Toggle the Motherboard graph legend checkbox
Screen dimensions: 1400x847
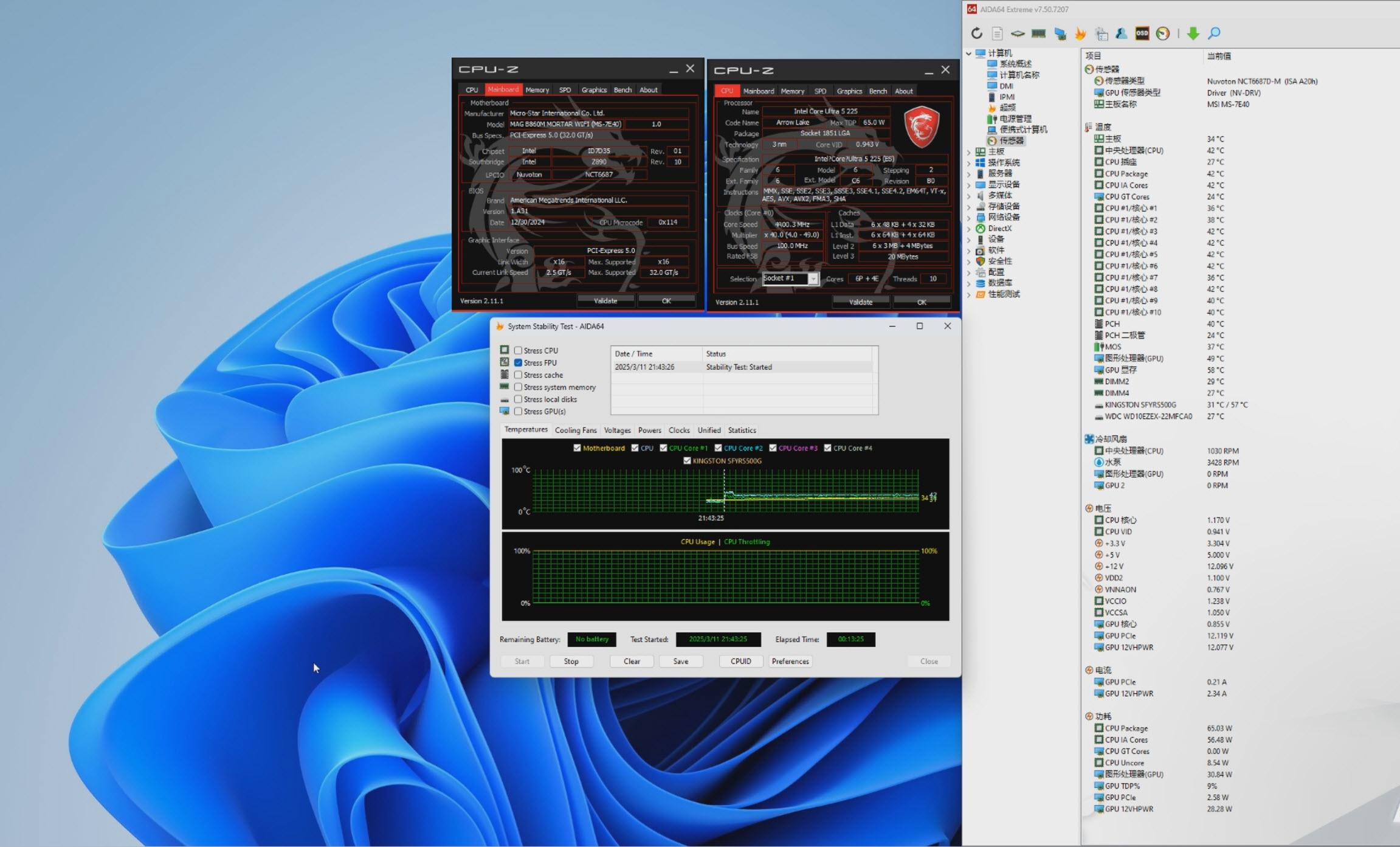pyautogui.click(x=577, y=448)
